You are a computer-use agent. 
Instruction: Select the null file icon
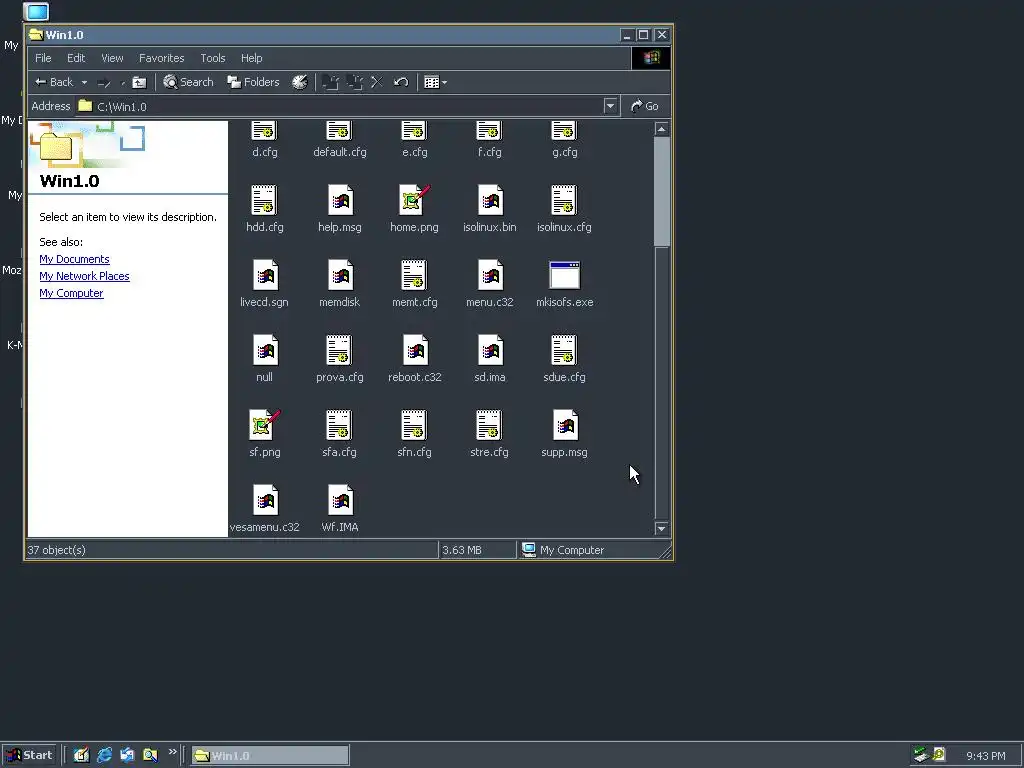[x=264, y=351]
